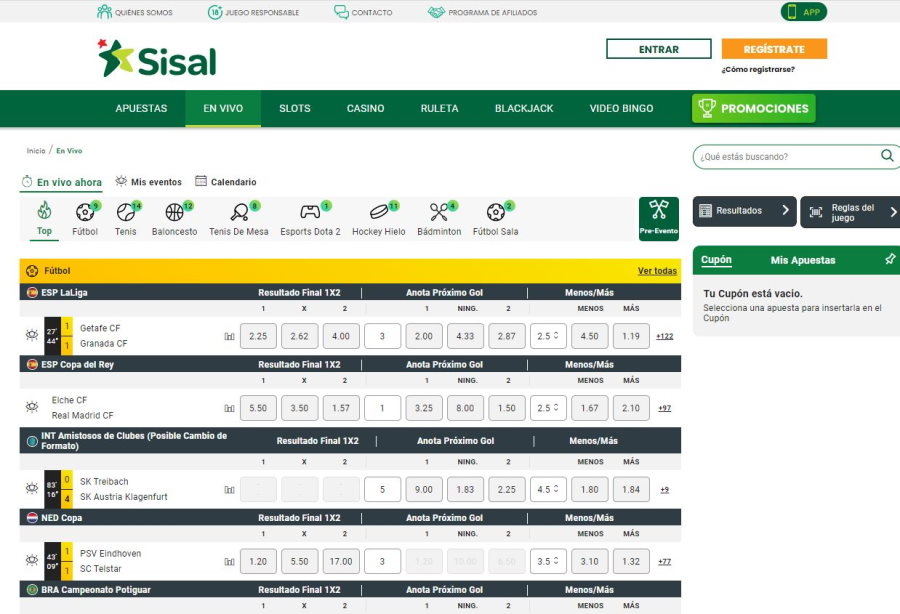
Task: Select the Esports Dota 2 filter icon
Action: 310,212
